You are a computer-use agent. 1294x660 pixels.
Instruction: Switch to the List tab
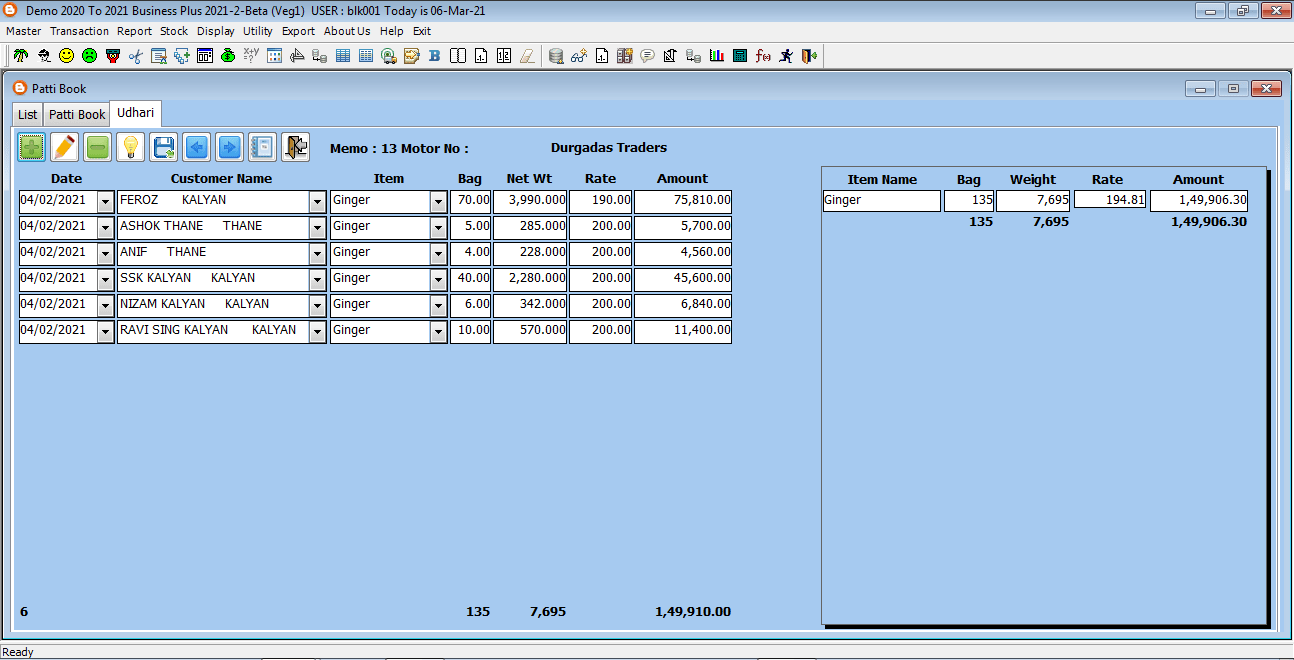point(28,115)
